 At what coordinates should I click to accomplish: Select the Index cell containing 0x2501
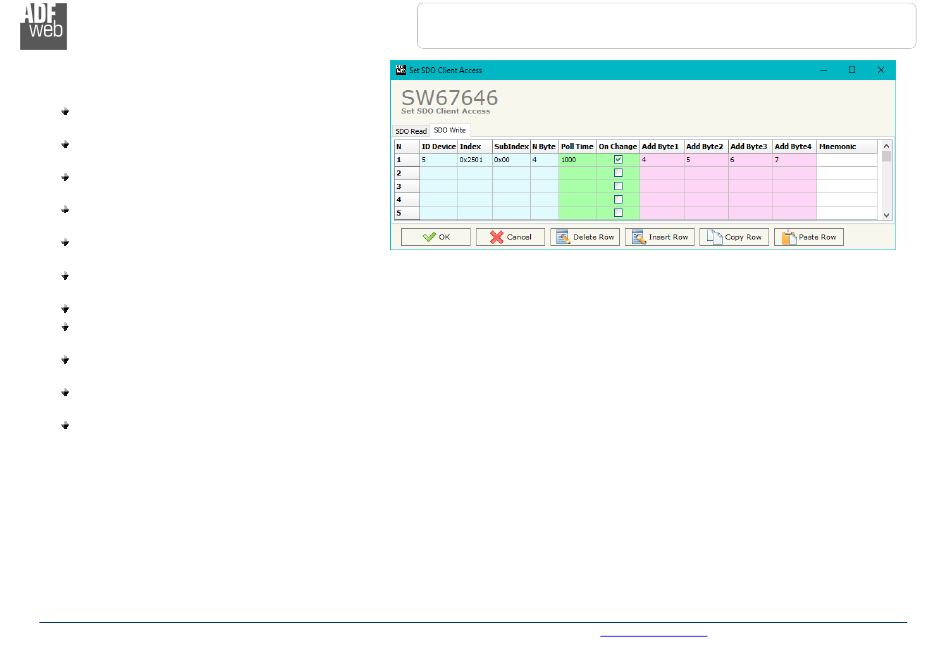click(x=474, y=160)
